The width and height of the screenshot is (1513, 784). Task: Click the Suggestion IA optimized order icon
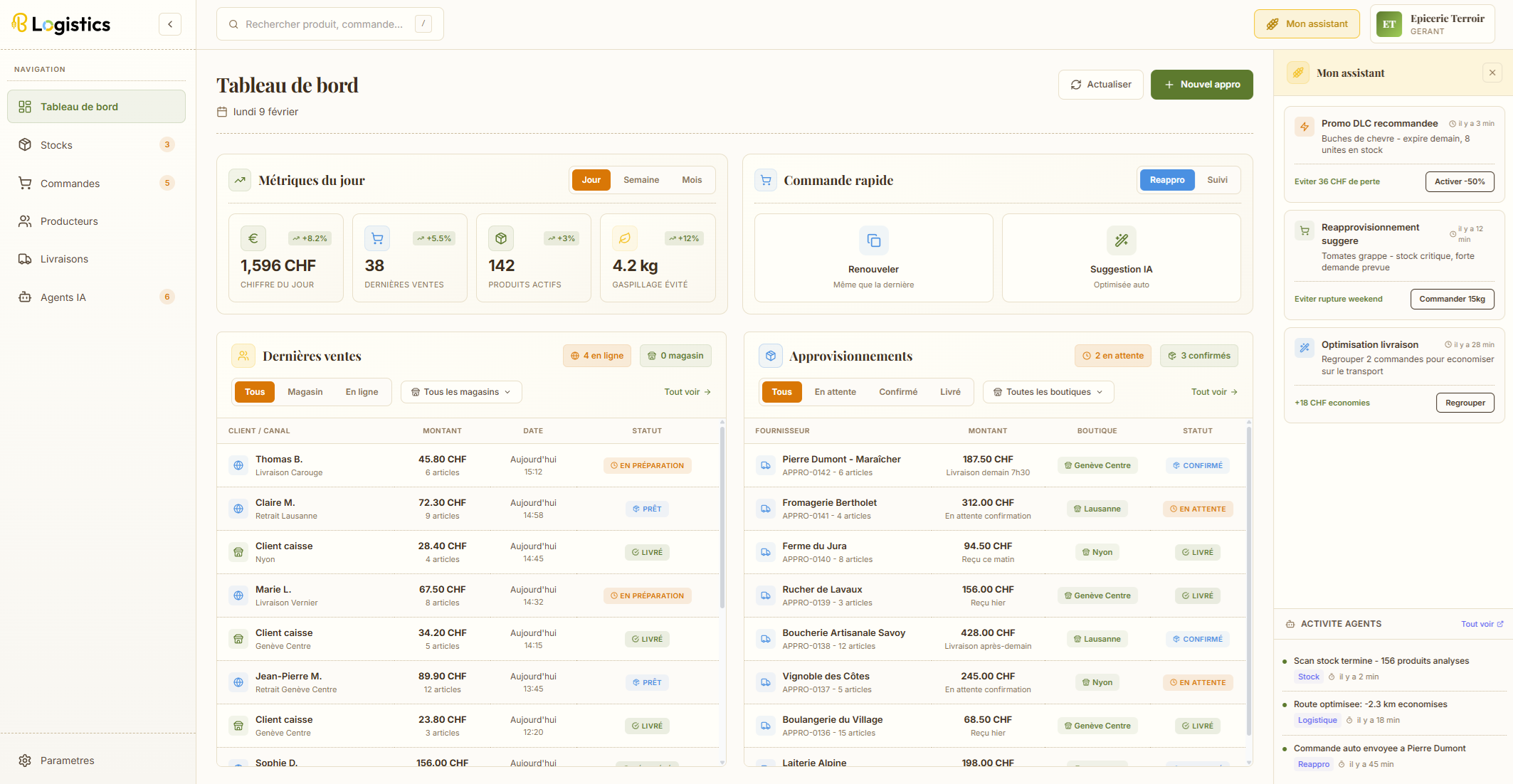pos(1122,240)
